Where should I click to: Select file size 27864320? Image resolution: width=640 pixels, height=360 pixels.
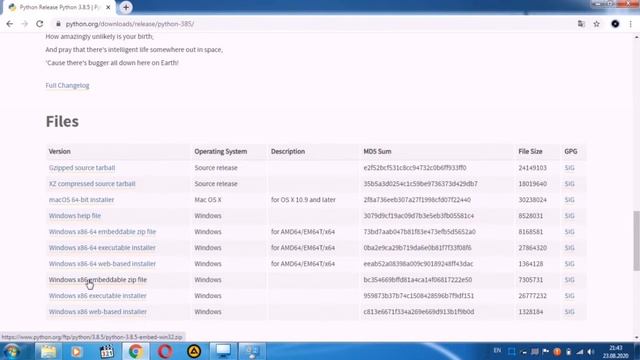click(x=532, y=248)
